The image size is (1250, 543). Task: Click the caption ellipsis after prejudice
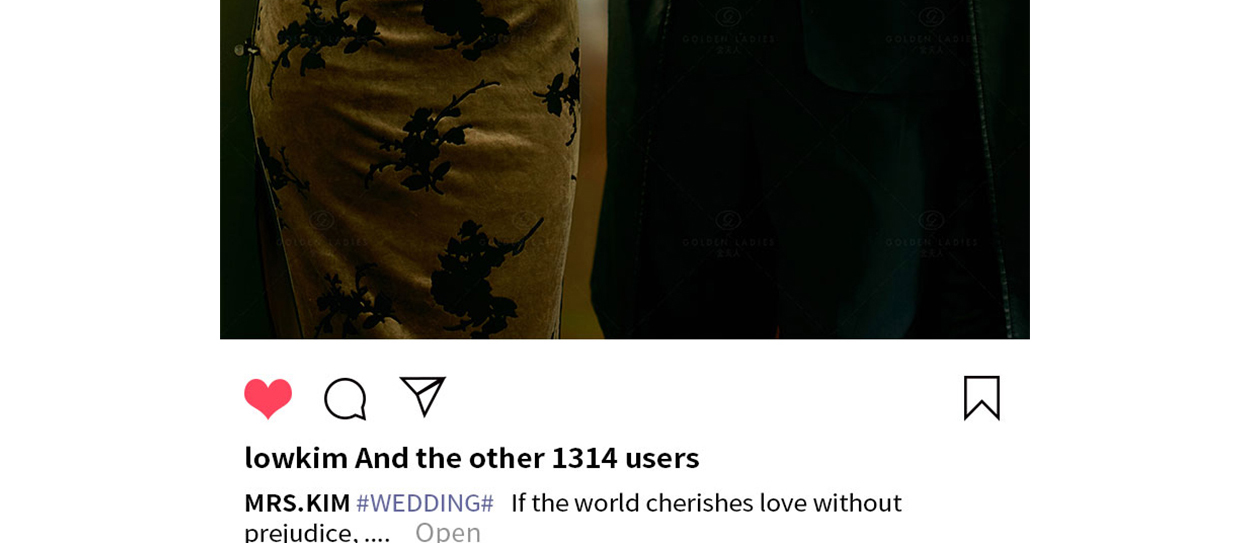(x=377, y=534)
